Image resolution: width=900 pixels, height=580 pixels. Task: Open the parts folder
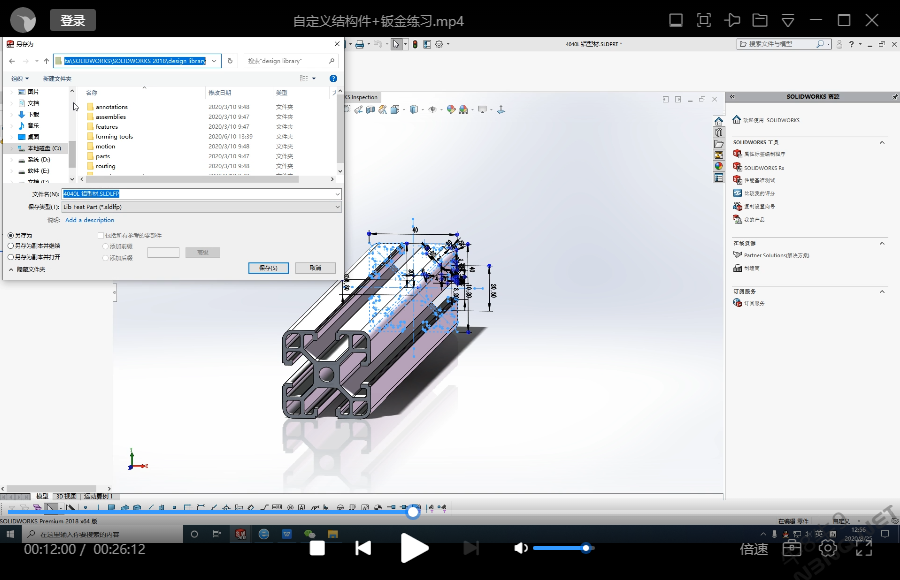point(103,156)
